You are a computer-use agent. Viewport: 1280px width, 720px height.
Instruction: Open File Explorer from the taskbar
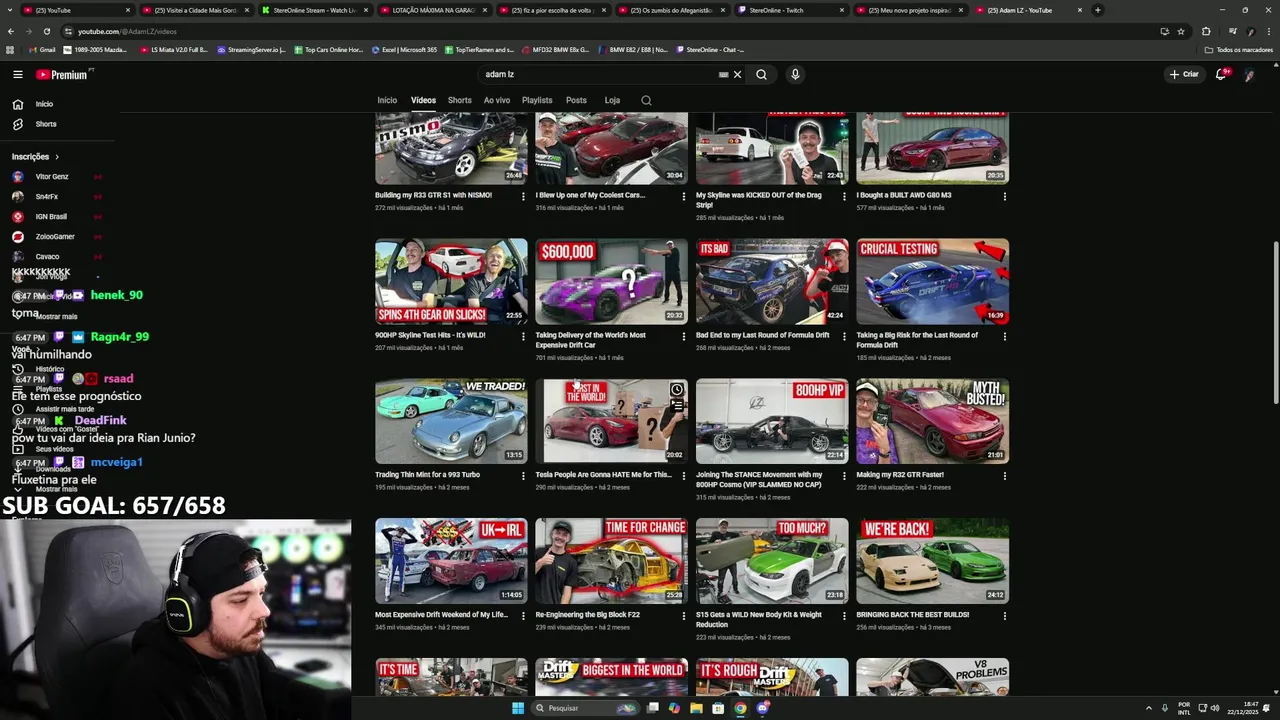[x=696, y=708]
